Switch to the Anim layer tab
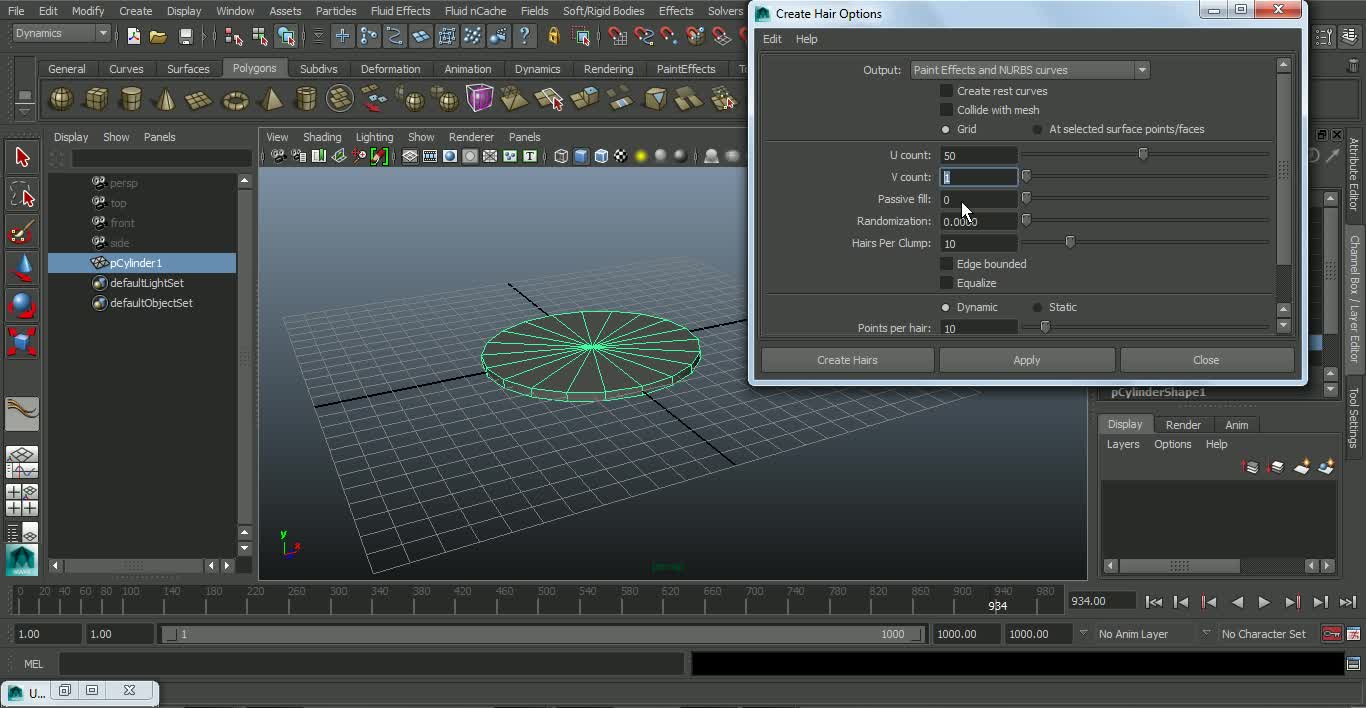 pyautogui.click(x=1237, y=425)
